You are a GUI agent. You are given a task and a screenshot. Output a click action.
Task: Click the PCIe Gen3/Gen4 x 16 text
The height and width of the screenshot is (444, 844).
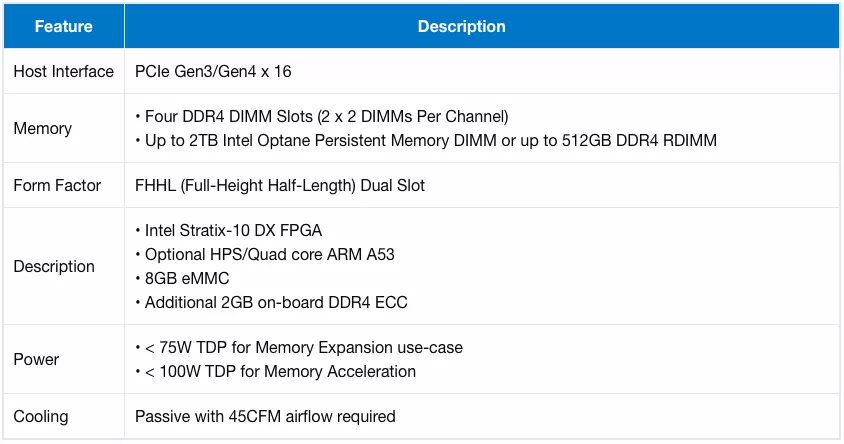click(x=213, y=72)
